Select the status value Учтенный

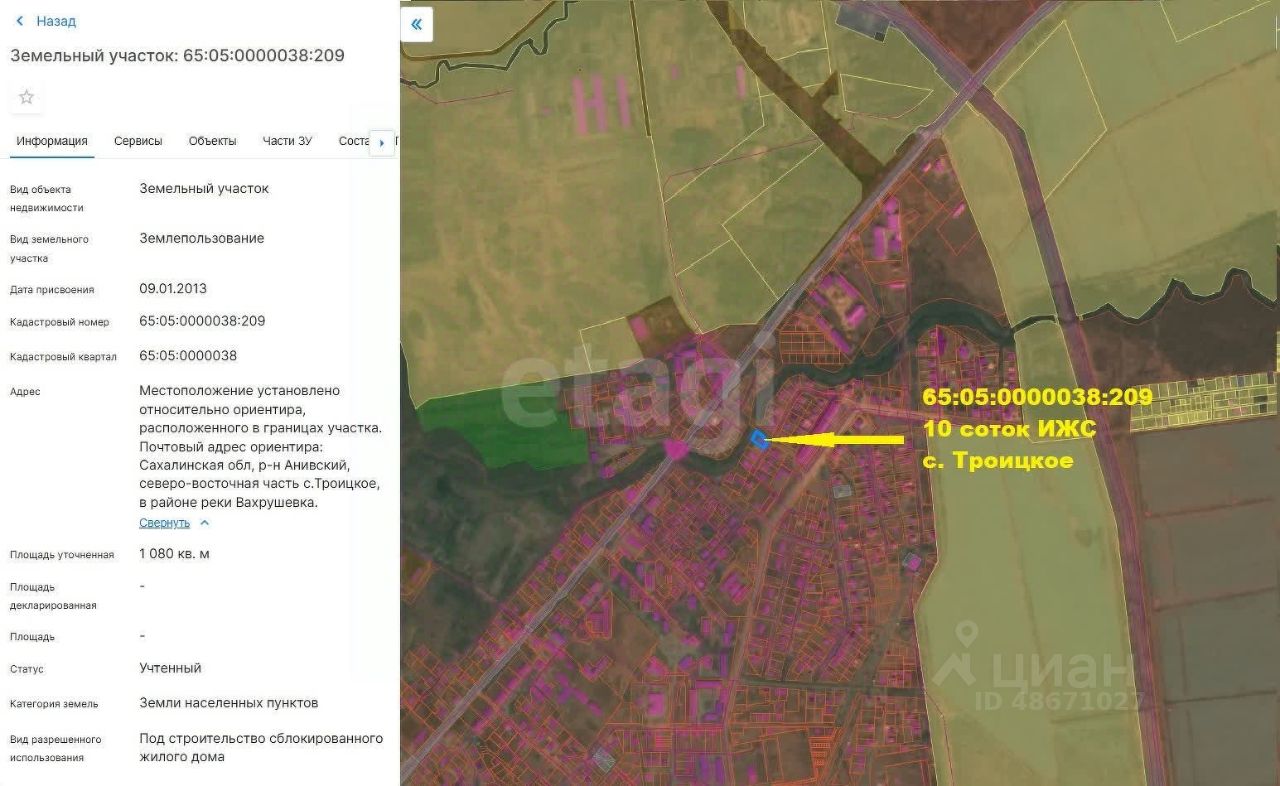171,667
